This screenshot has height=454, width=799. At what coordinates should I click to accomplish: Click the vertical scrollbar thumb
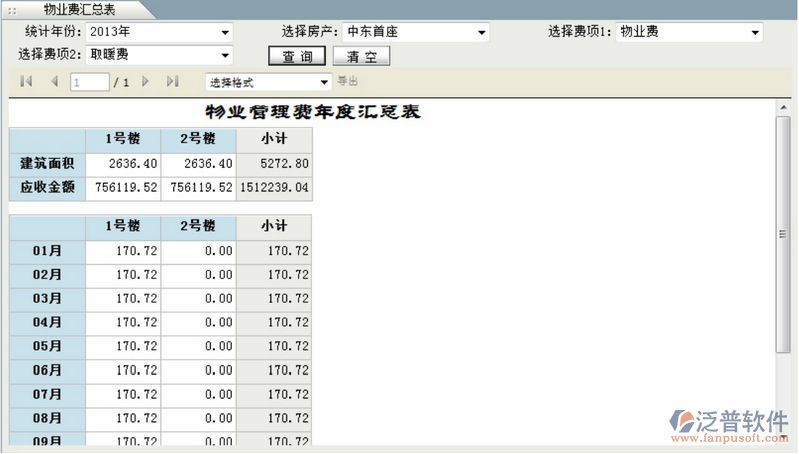[783, 232]
